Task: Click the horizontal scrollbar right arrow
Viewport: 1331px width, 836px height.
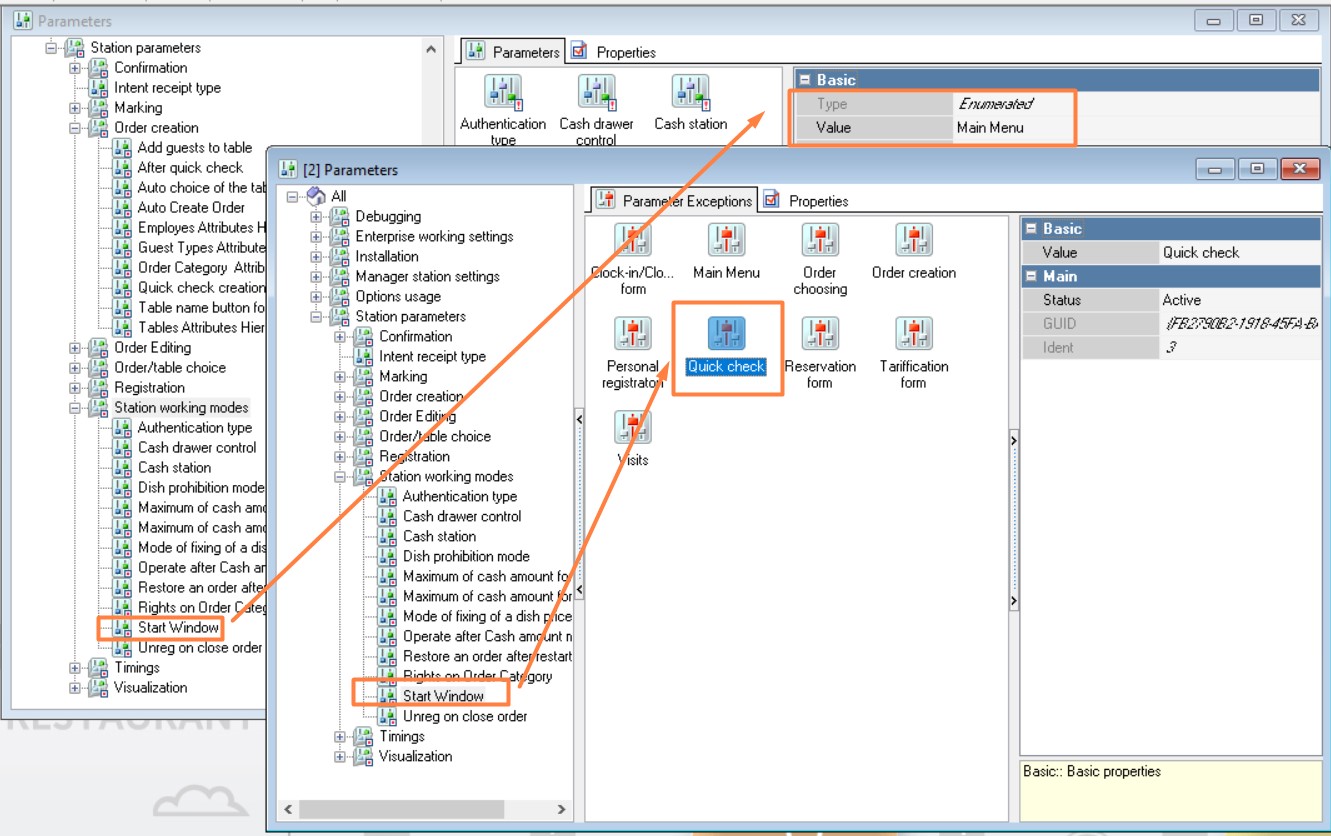Action: click(562, 809)
